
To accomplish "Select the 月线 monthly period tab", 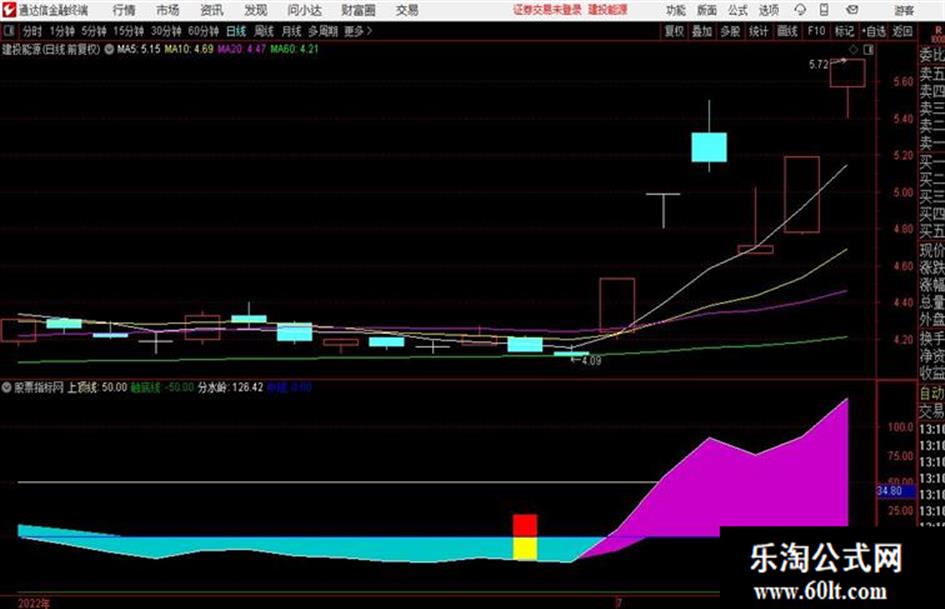I will 292,31.
